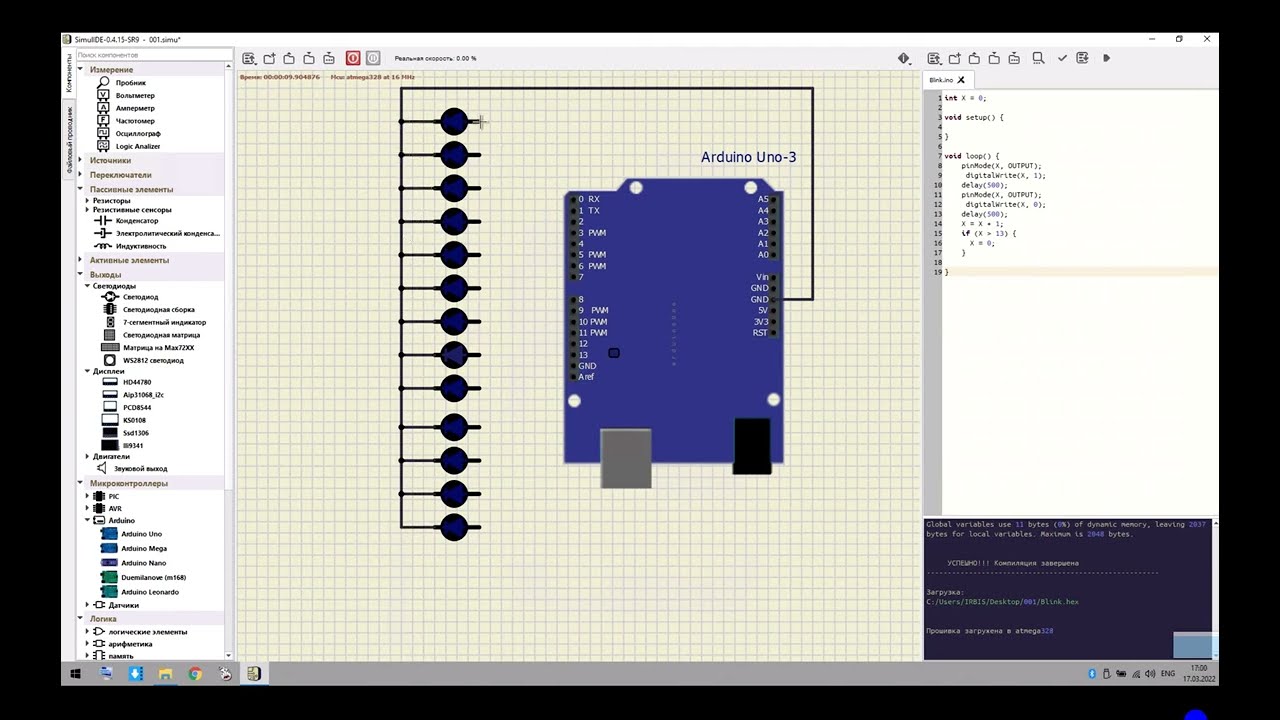Select Звуковой выход in the component tree
Viewport: 1280px width, 720px height.
coord(140,468)
